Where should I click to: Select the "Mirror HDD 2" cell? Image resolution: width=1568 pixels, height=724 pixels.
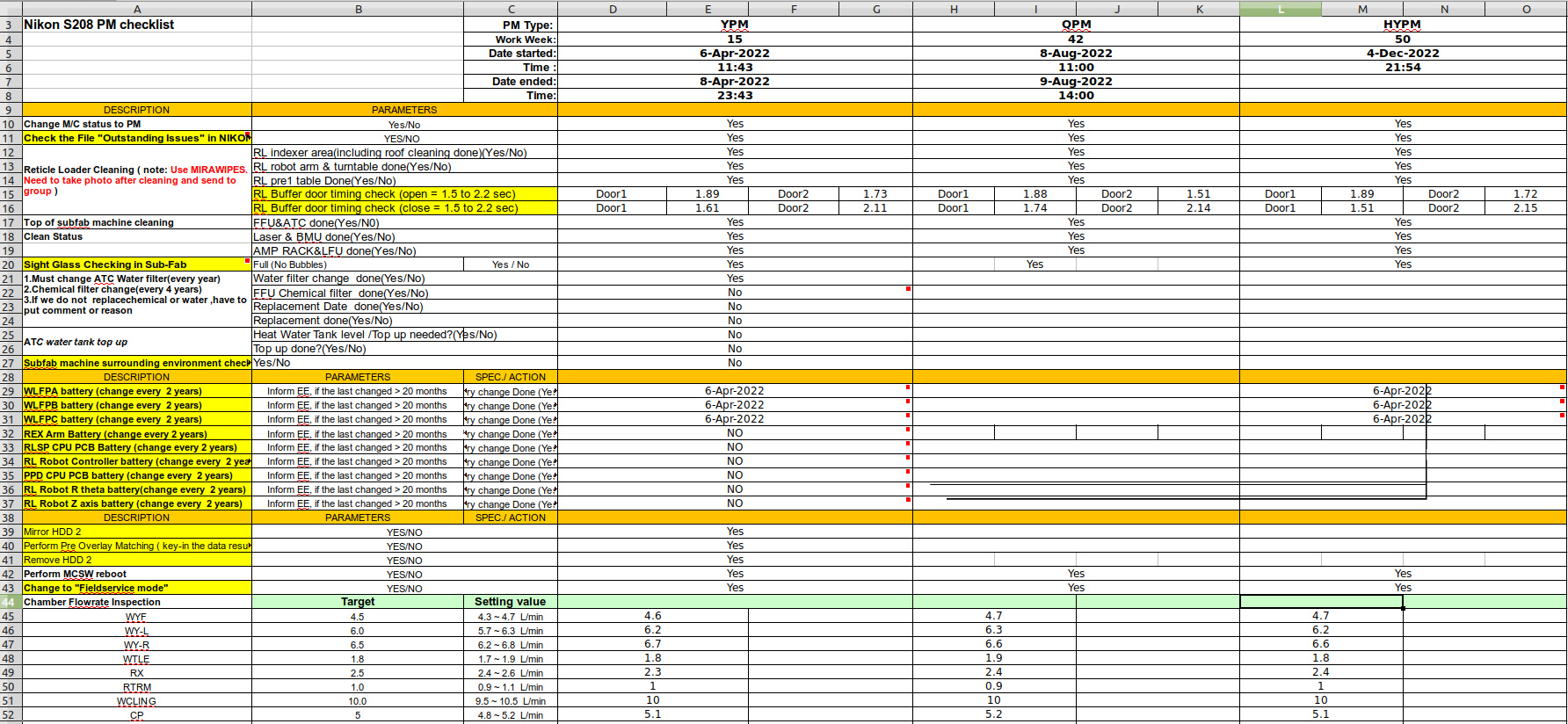(x=136, y=532)
